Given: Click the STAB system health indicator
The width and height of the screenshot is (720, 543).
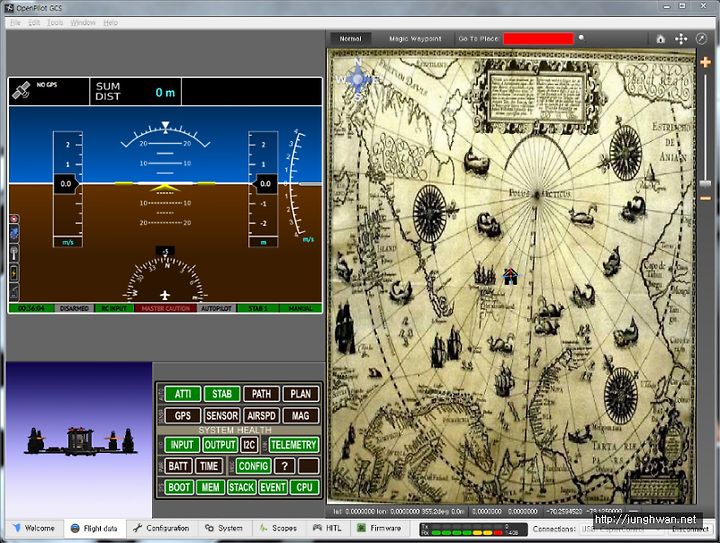Looking at the screenshot, I should click(222, 394).
